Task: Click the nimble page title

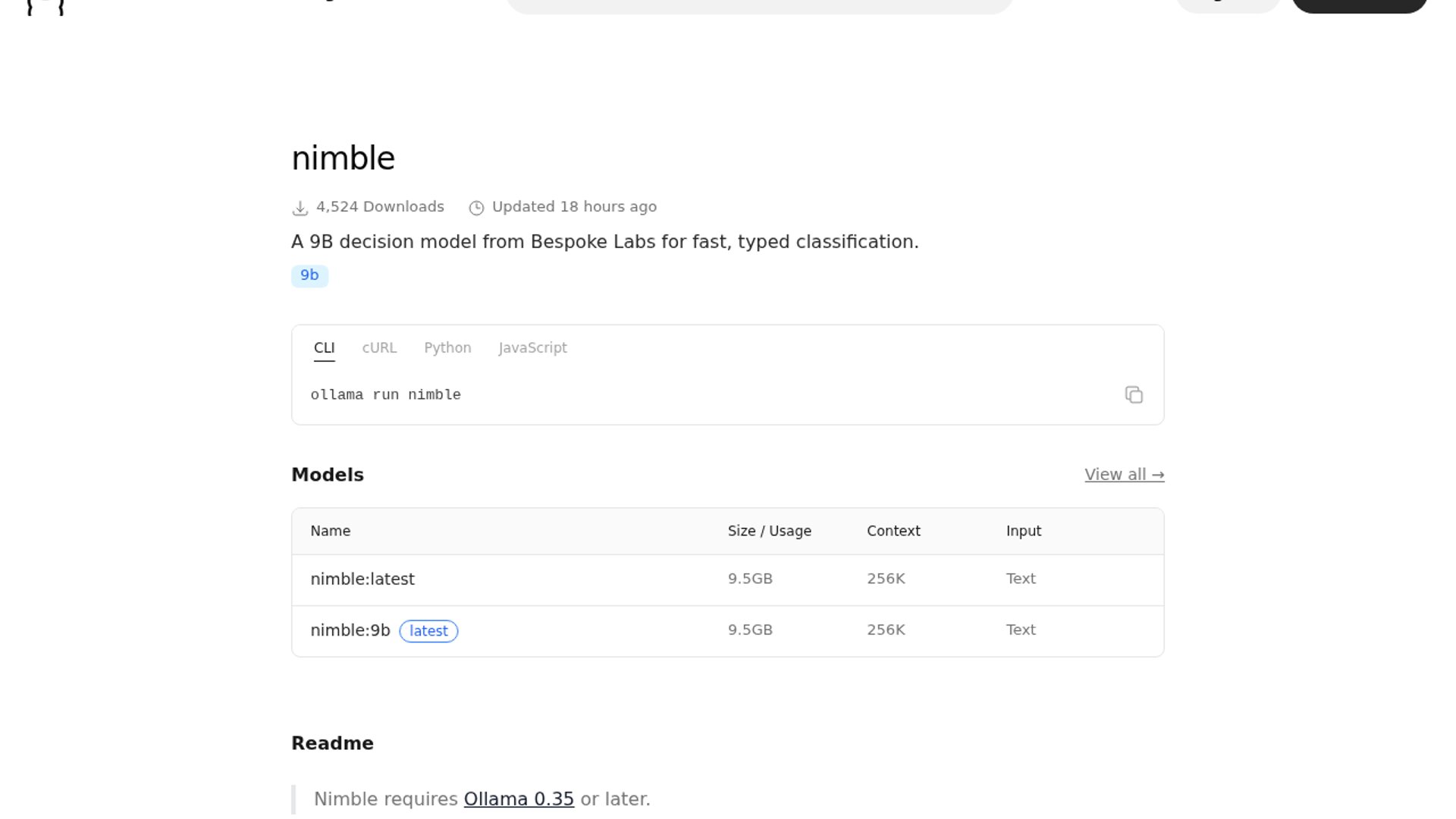Action: [343, 158]
